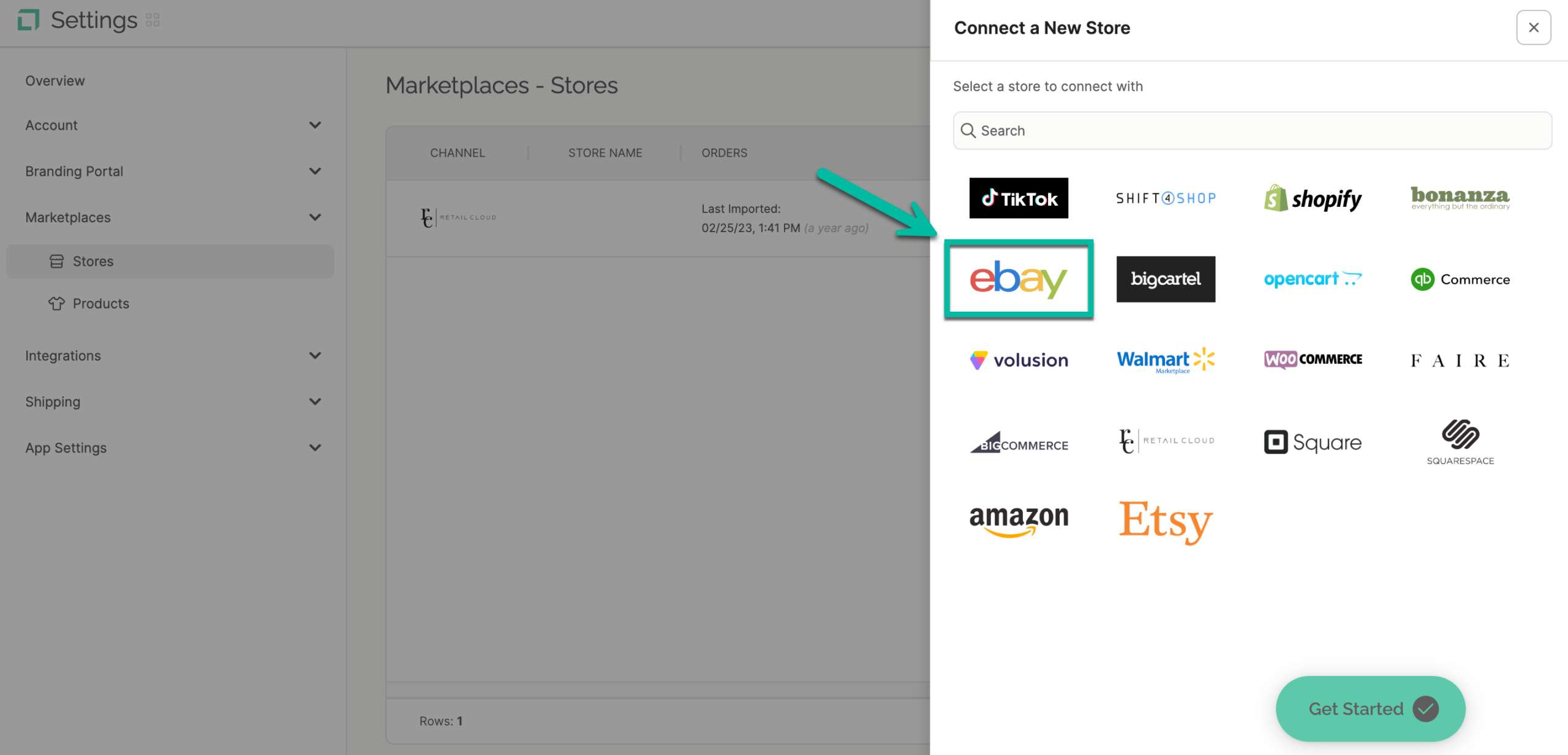
Task: Sort by the ORDERS column header
Action: [x=724, y=153]
